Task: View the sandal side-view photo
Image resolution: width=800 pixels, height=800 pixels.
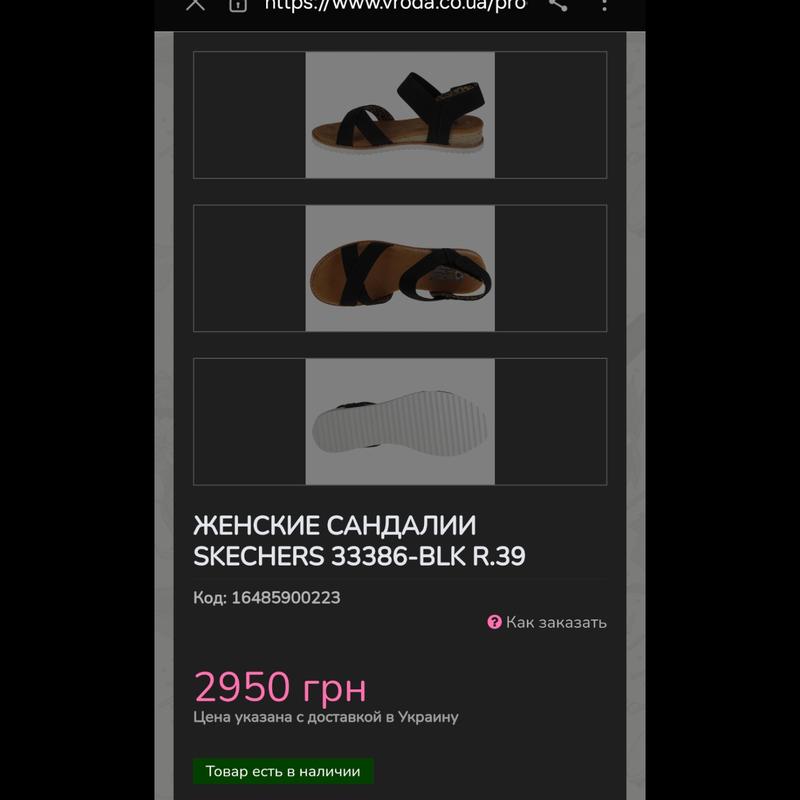Action: point(400,115)
